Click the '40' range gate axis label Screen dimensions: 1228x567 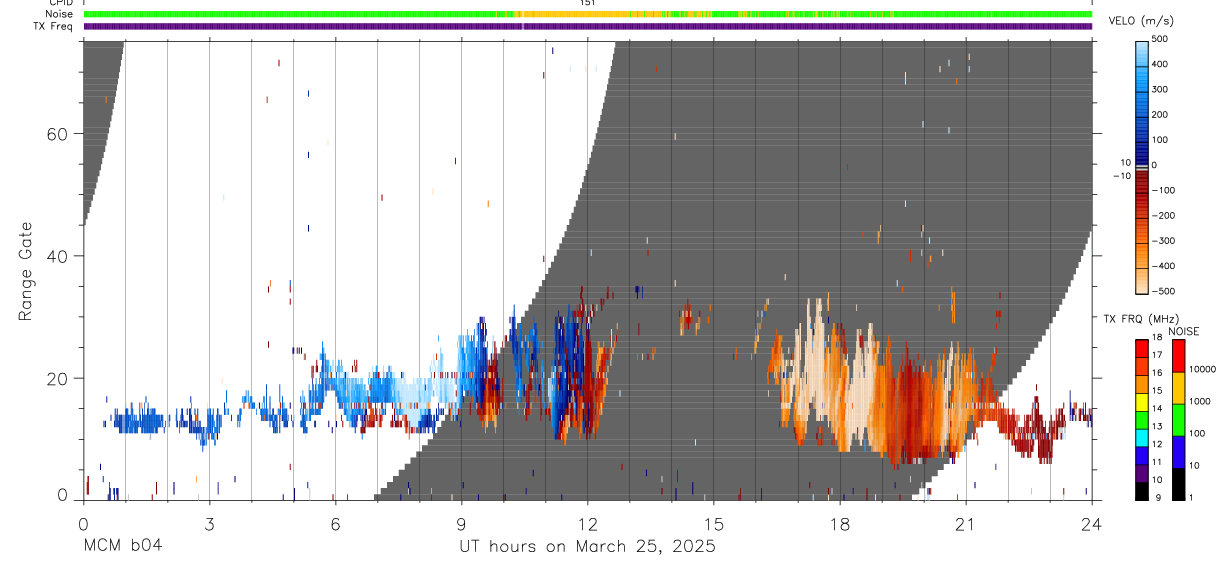(x=56, y=256)
